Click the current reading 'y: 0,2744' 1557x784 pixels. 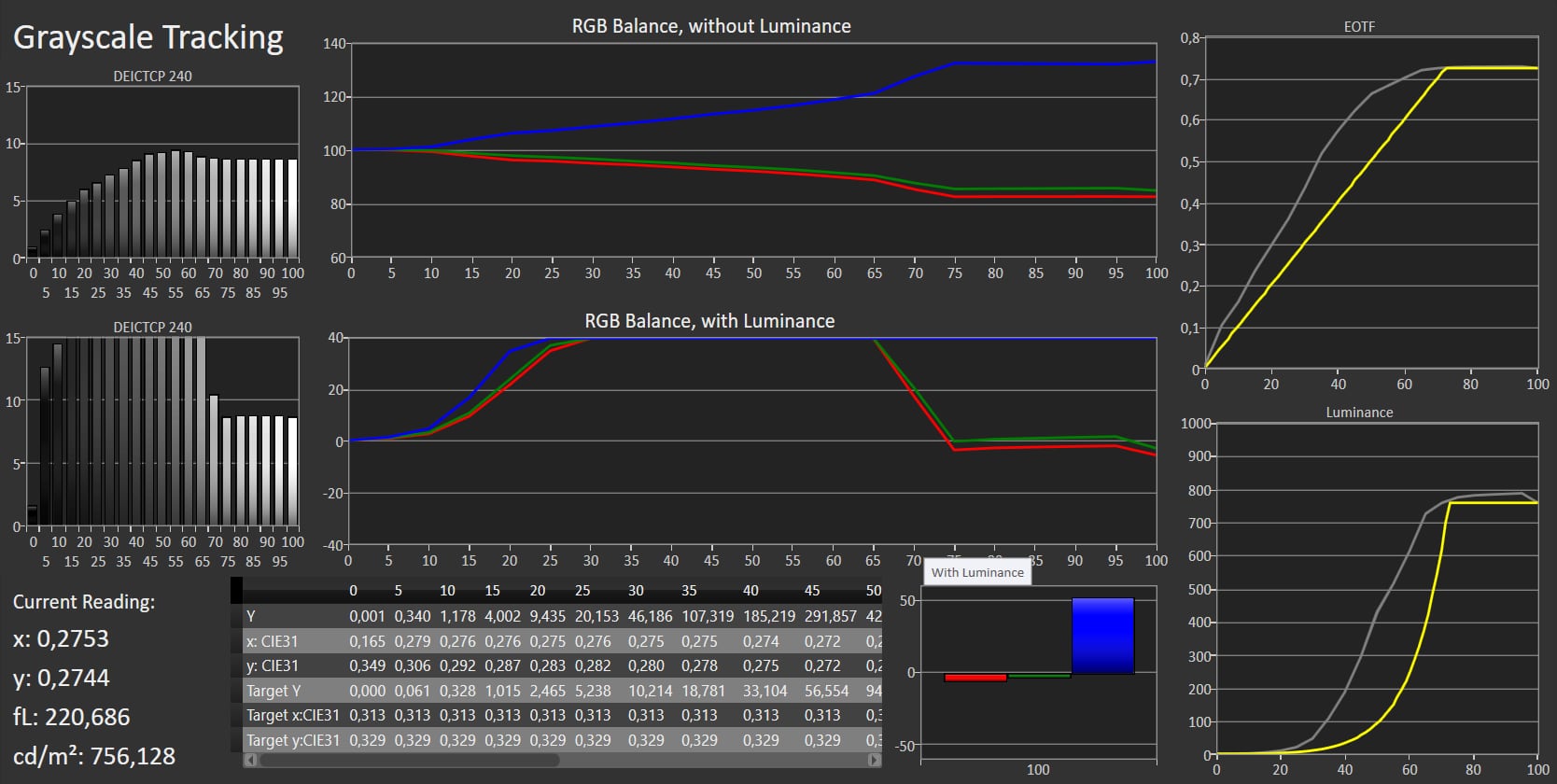61,679
